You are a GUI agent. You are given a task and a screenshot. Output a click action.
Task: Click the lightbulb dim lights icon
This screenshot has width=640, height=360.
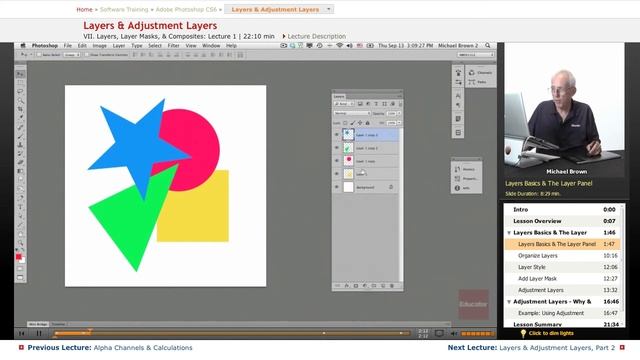coord(523,333)
